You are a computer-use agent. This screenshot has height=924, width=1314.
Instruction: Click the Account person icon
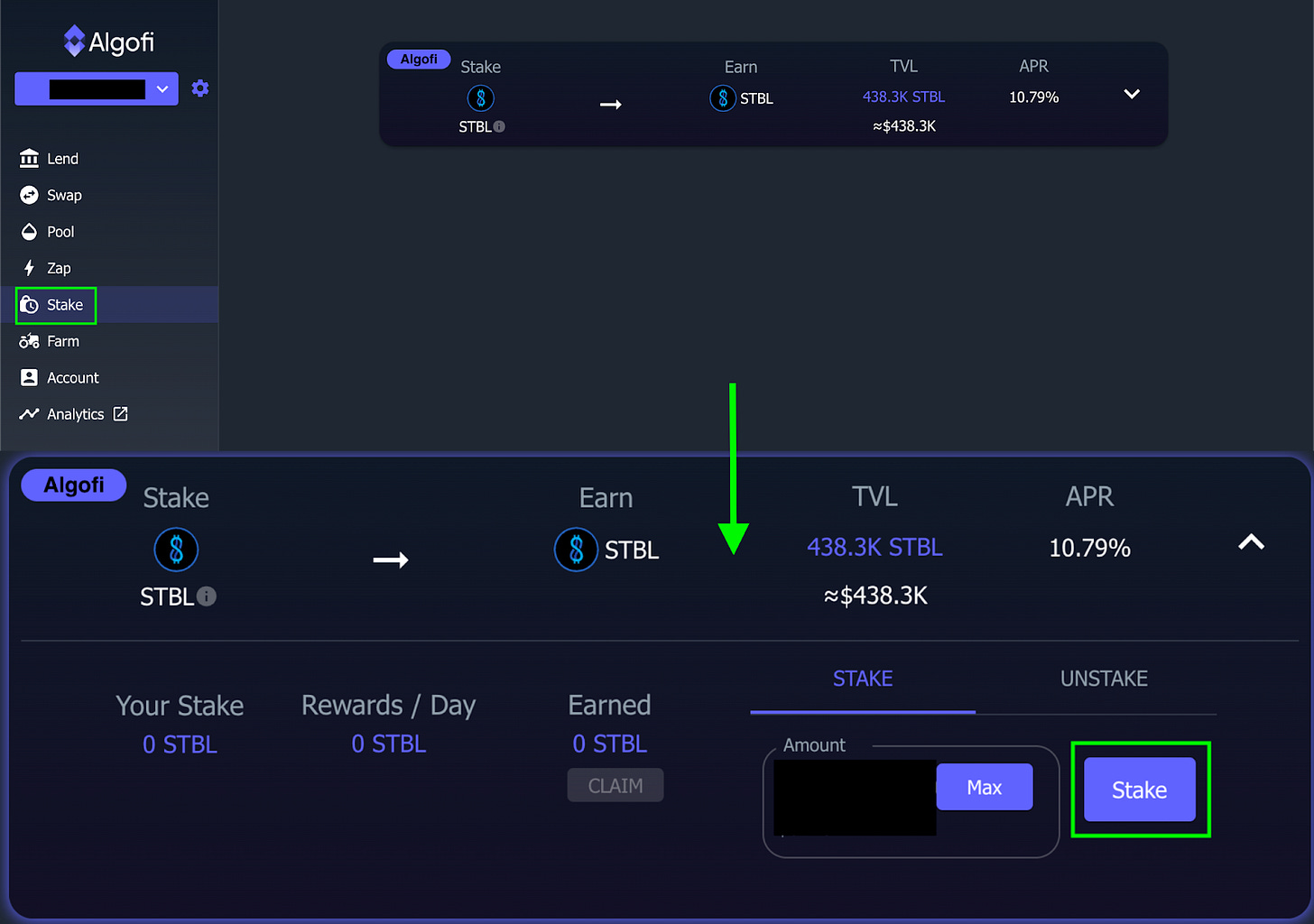[29, 378]
